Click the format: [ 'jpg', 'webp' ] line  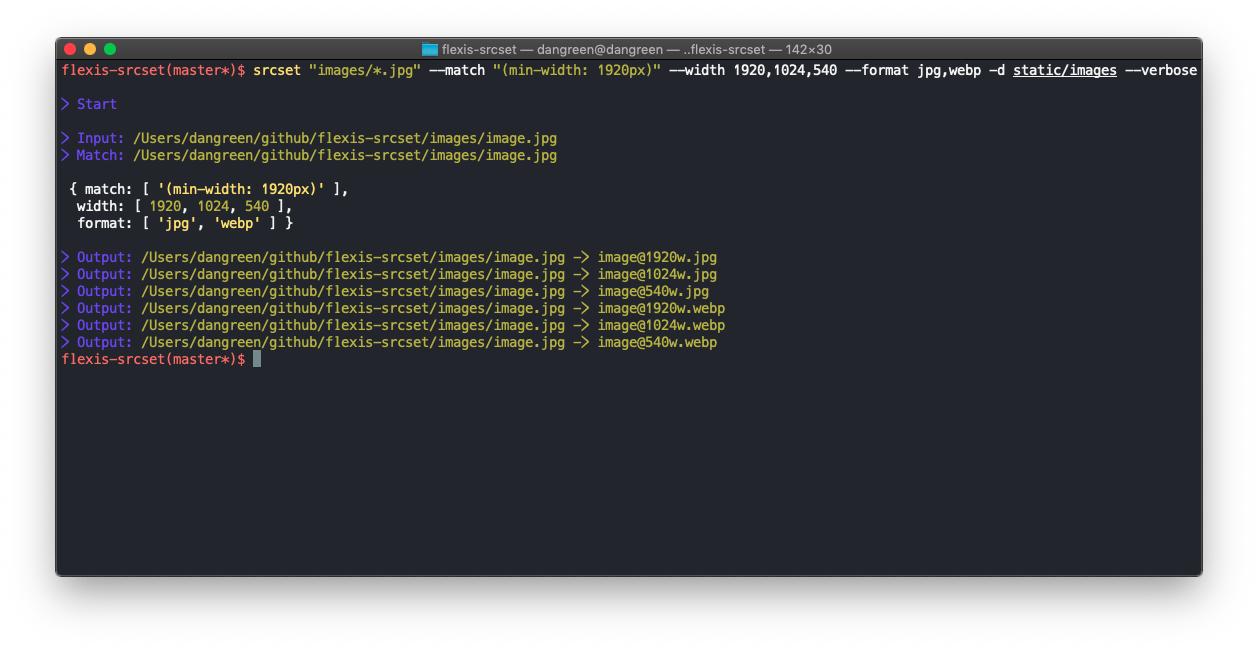pyautogui.click(x=185, y=223)
